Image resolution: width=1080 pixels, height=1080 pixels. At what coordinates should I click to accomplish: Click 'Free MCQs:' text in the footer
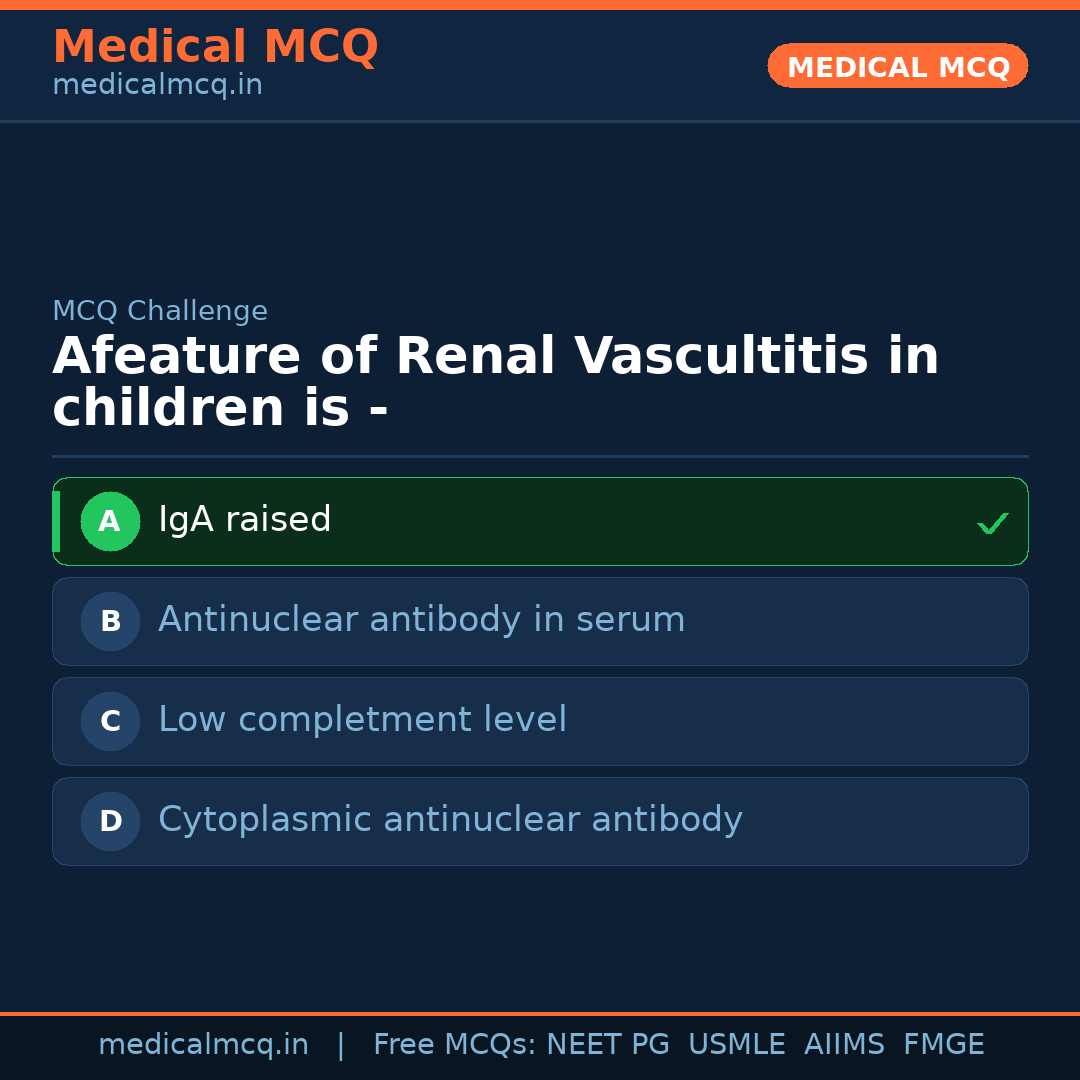point(454,1045)
